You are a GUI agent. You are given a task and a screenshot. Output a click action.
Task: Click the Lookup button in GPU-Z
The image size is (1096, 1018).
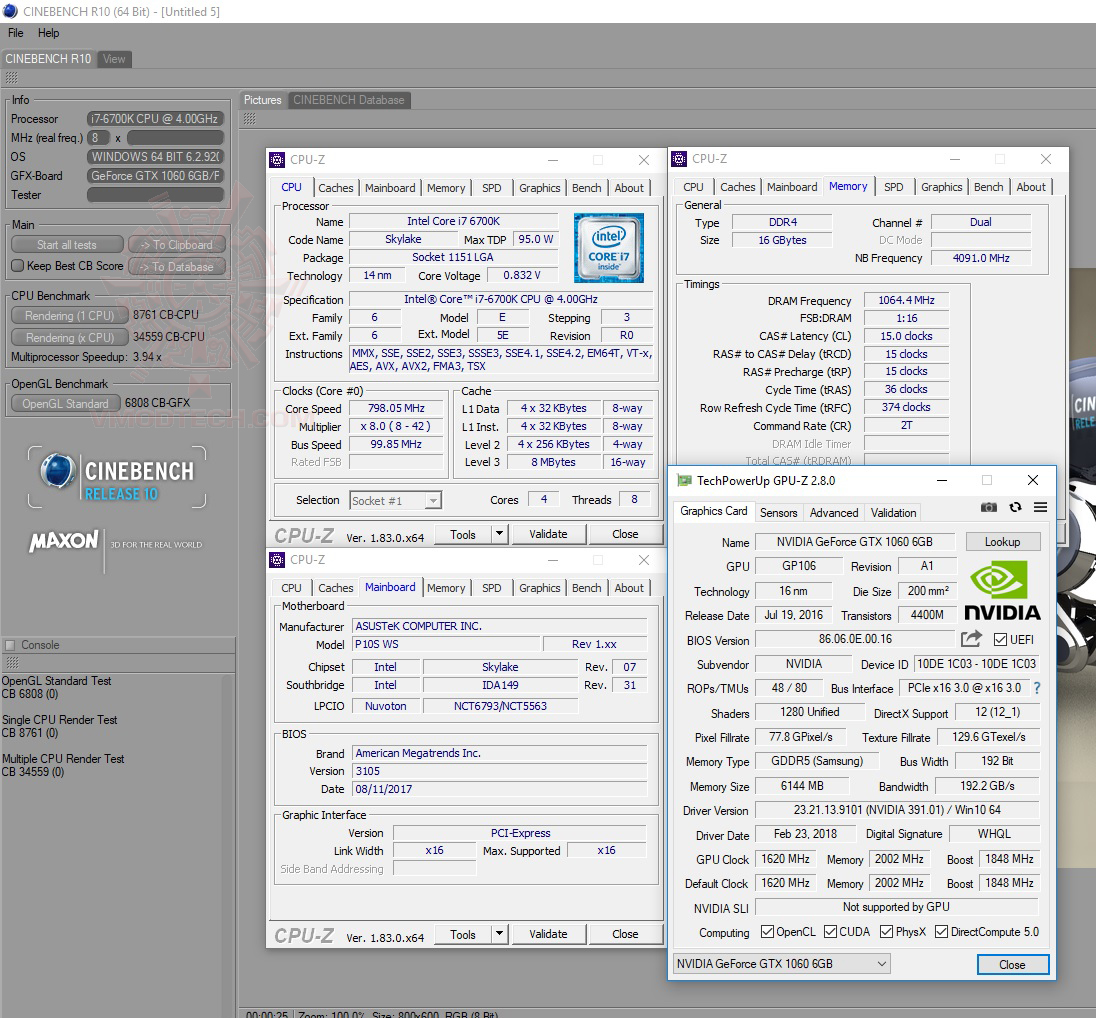[1002, 541]
